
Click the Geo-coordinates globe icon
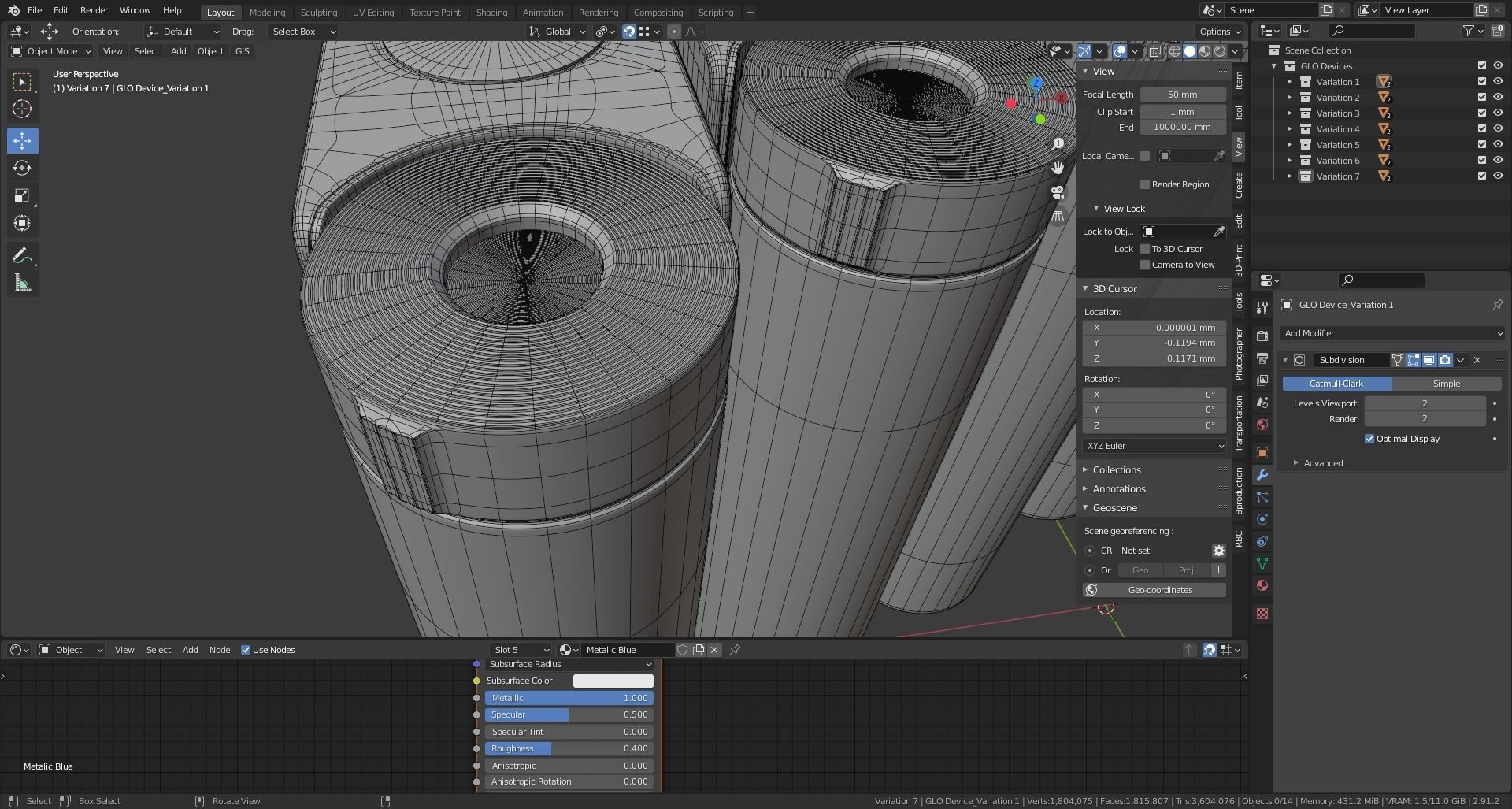(x=1091, y=590)
